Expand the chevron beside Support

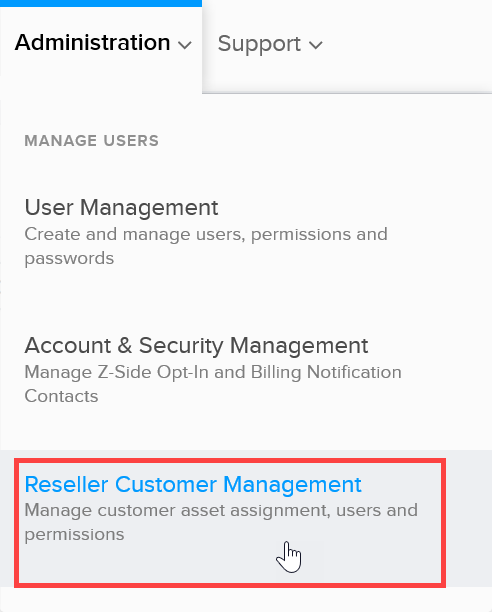pos(316,45)
